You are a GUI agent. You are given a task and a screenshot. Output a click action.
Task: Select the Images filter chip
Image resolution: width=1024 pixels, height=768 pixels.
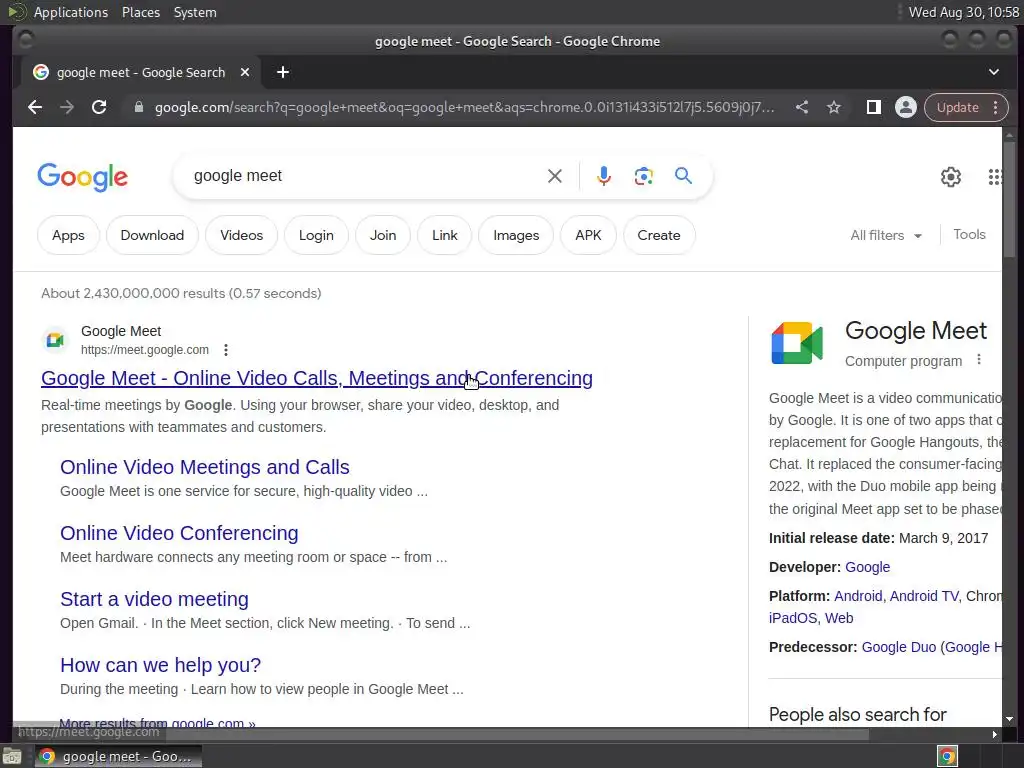pyautogui.click(x=516, y=235)
